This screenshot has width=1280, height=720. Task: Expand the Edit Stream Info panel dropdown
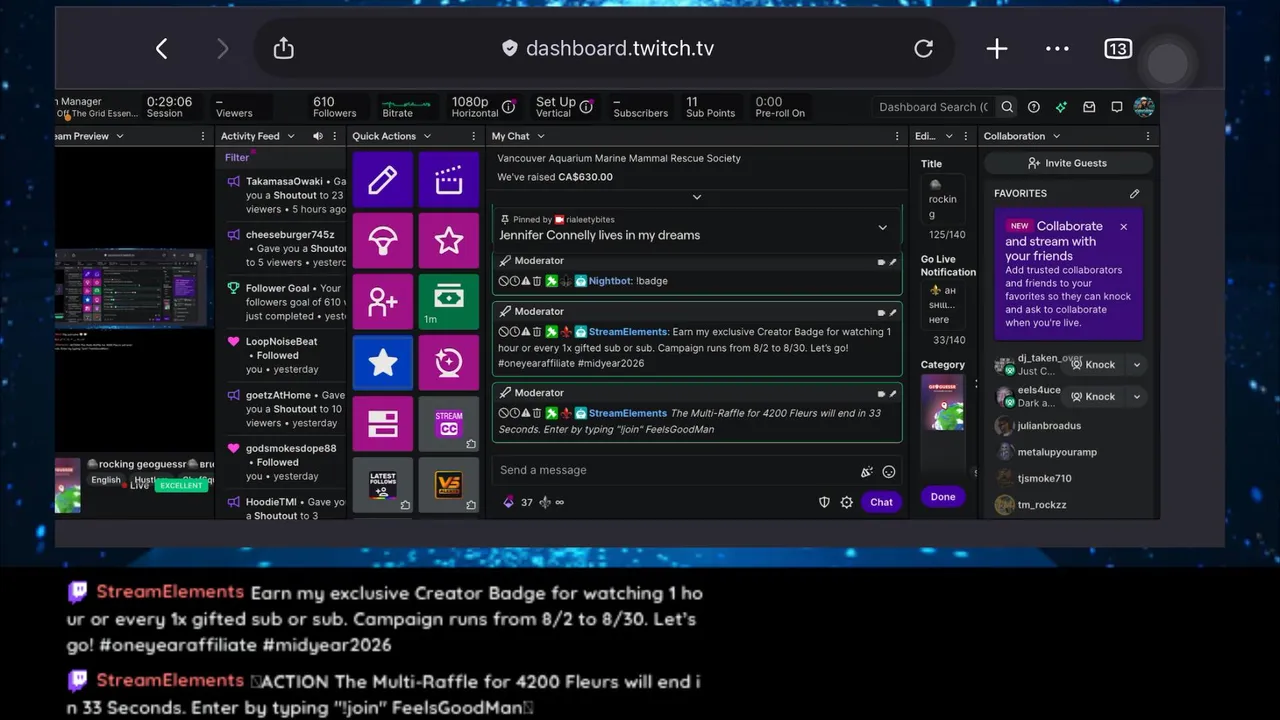point(947,136)
